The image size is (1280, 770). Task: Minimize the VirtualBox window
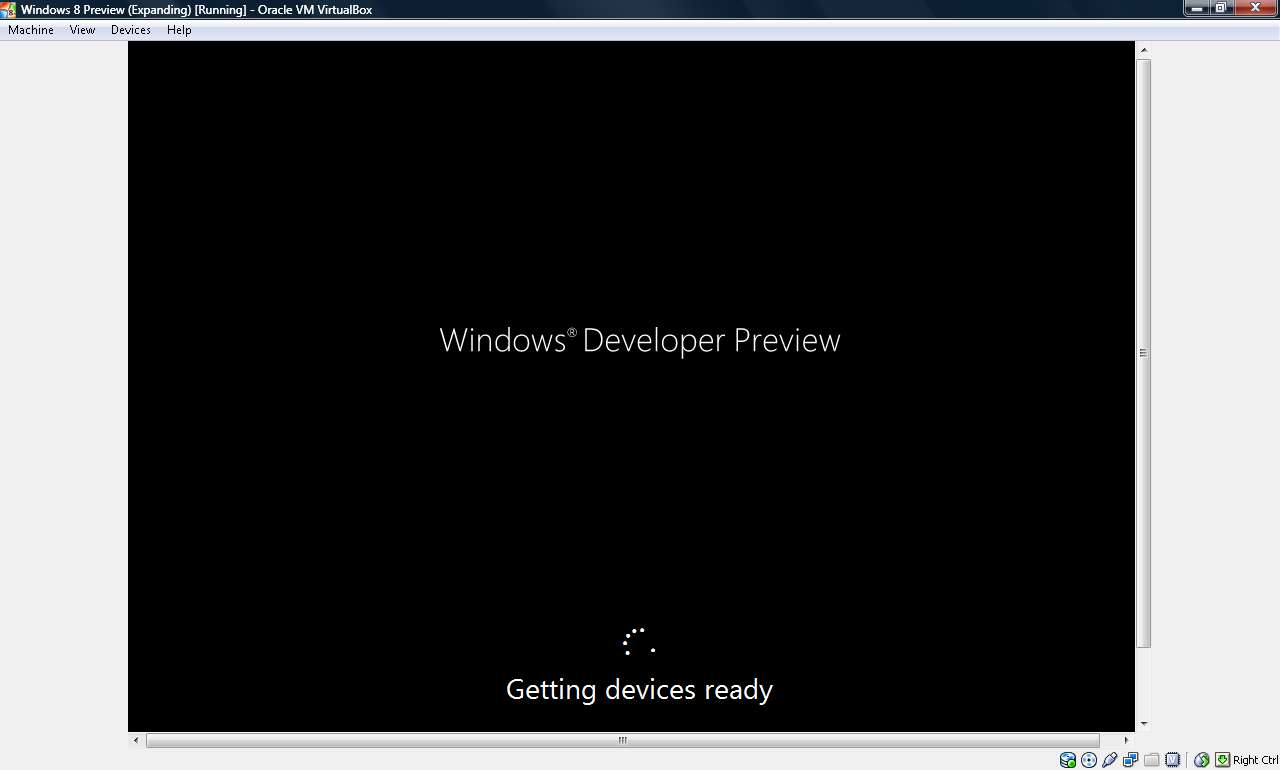pos(1197,8)
